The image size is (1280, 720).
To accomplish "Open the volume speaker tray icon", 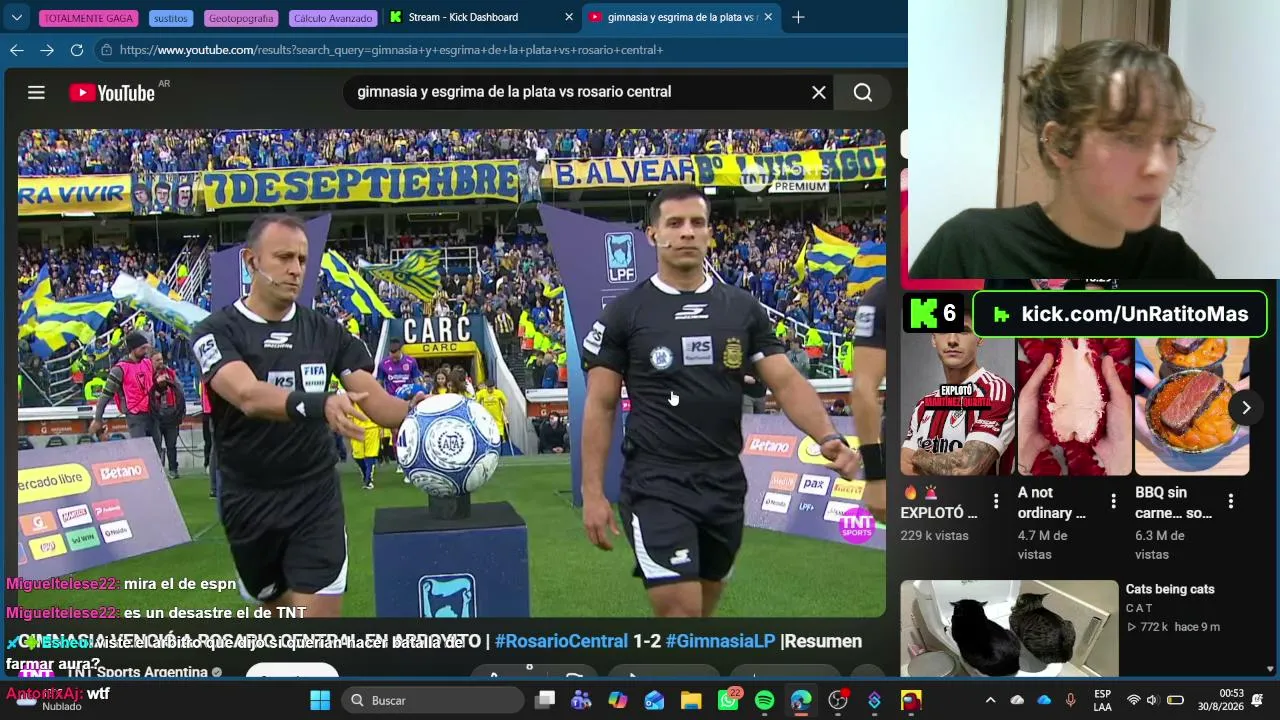I will click(x=1152, y=700).
